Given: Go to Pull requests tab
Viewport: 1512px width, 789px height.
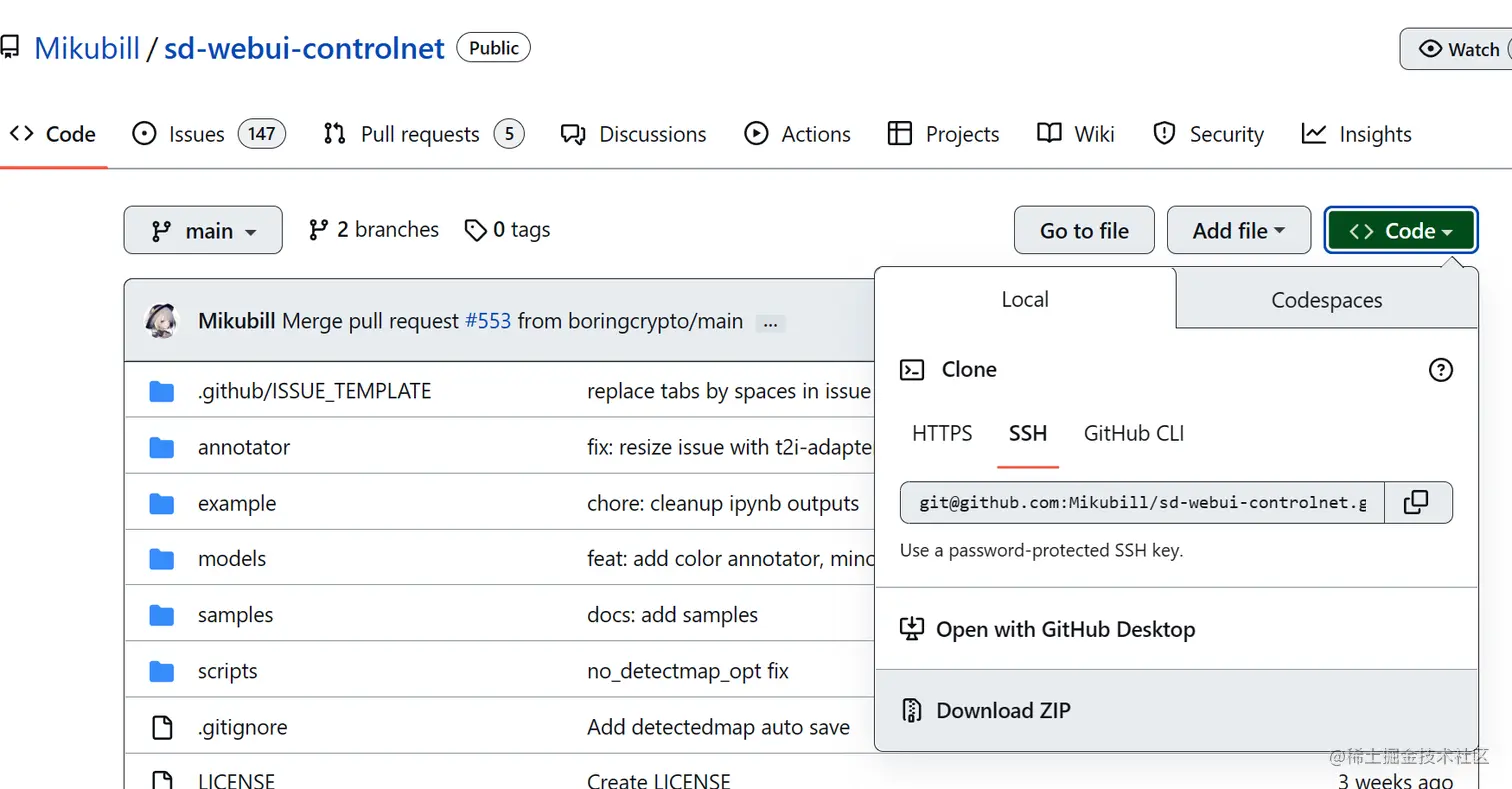Looking at the screenshot, I should click(x=420, y=134).
